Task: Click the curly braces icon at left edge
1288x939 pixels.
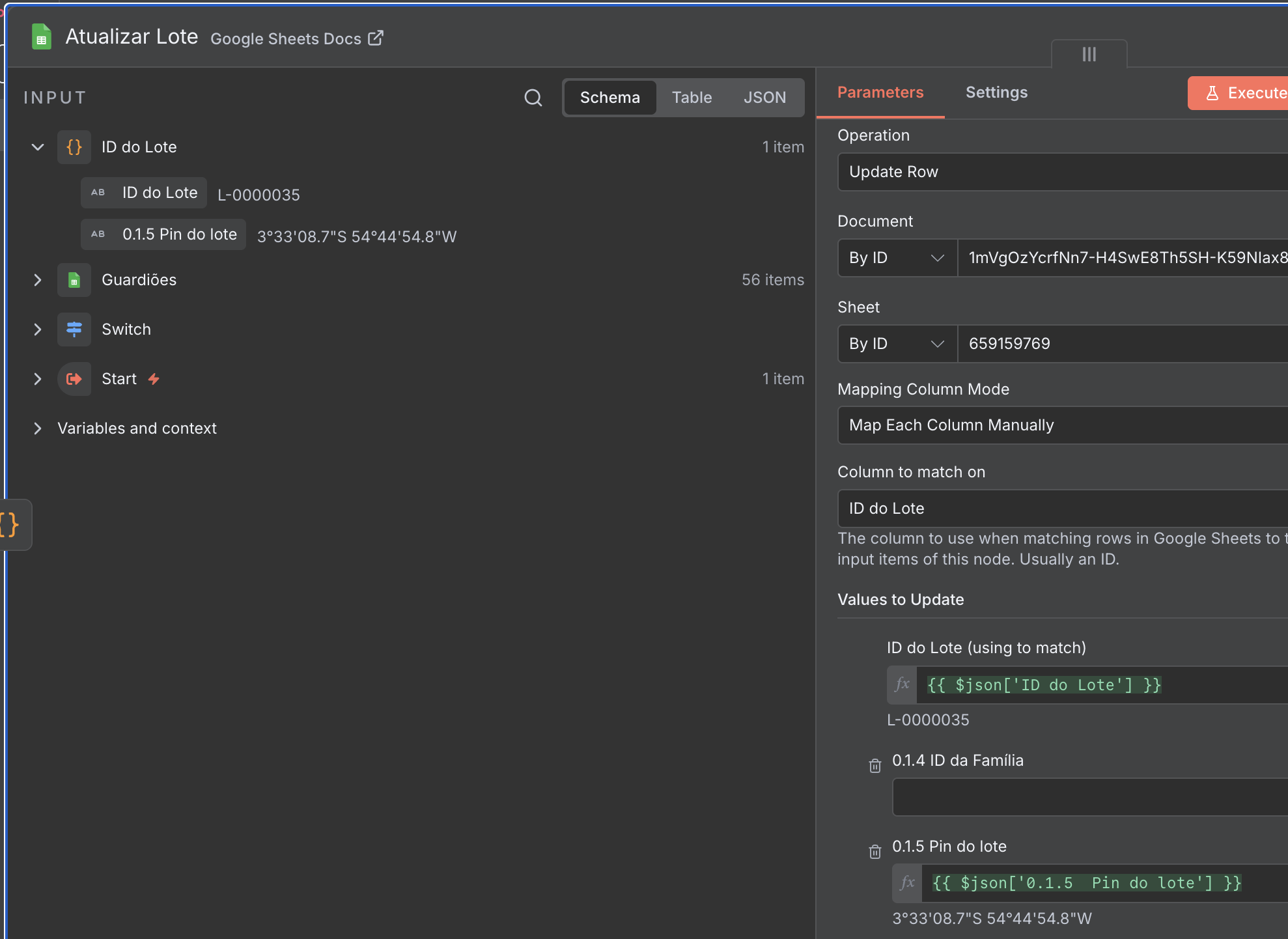Action: 10,525
